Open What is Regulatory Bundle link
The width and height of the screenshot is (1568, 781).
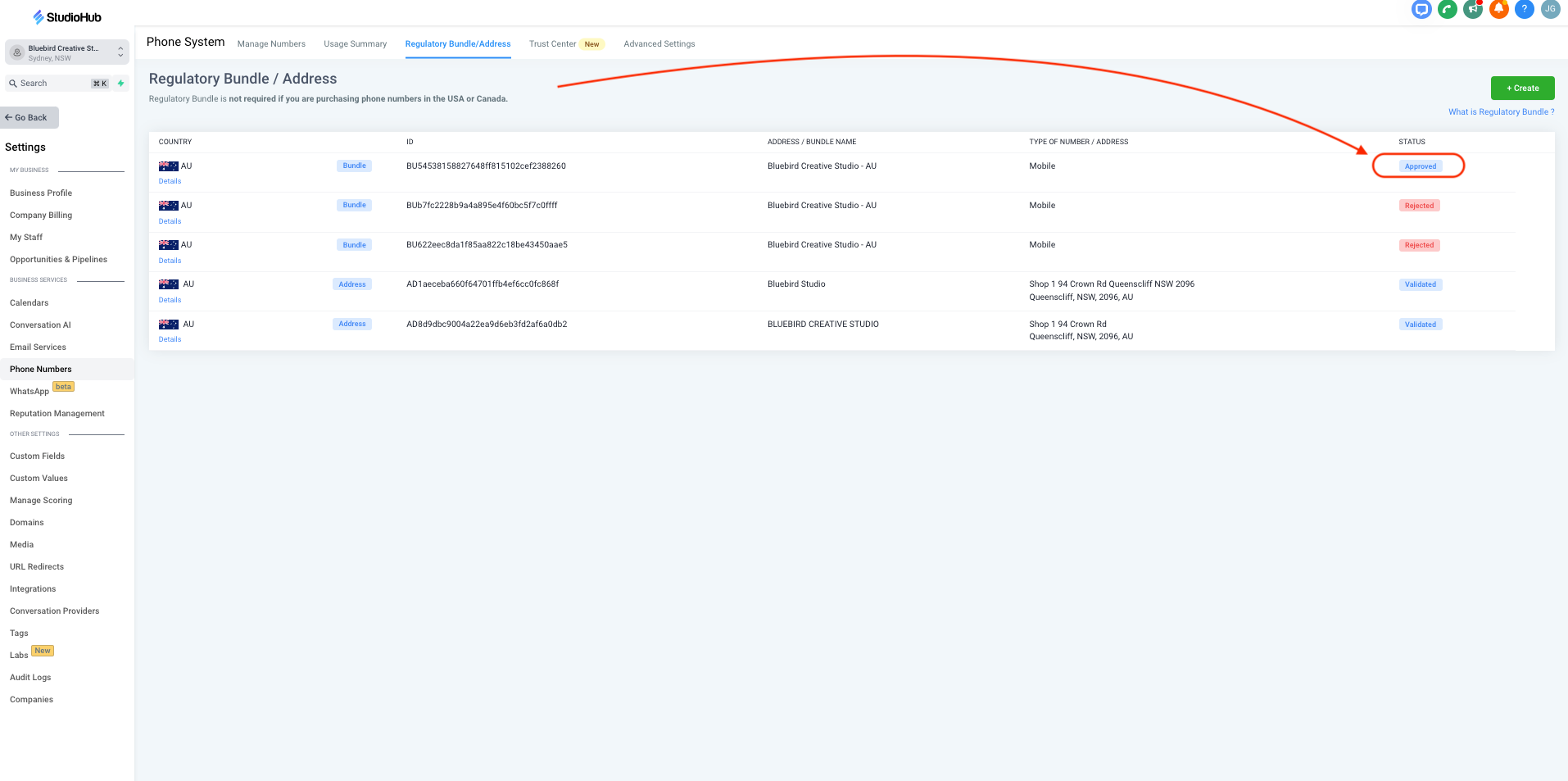point(1501,112)
